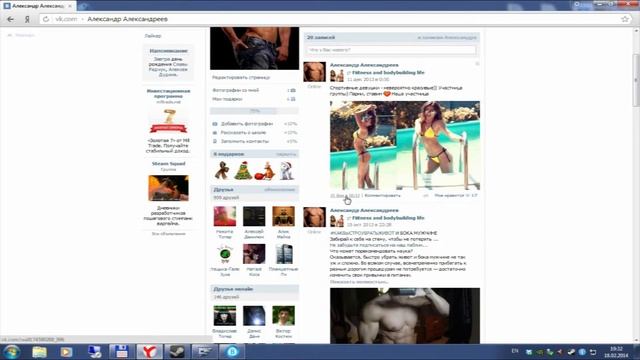Open the Steam Squad ad image
The width and height of the screenshot is (640, 360).
tap(169, 188)
